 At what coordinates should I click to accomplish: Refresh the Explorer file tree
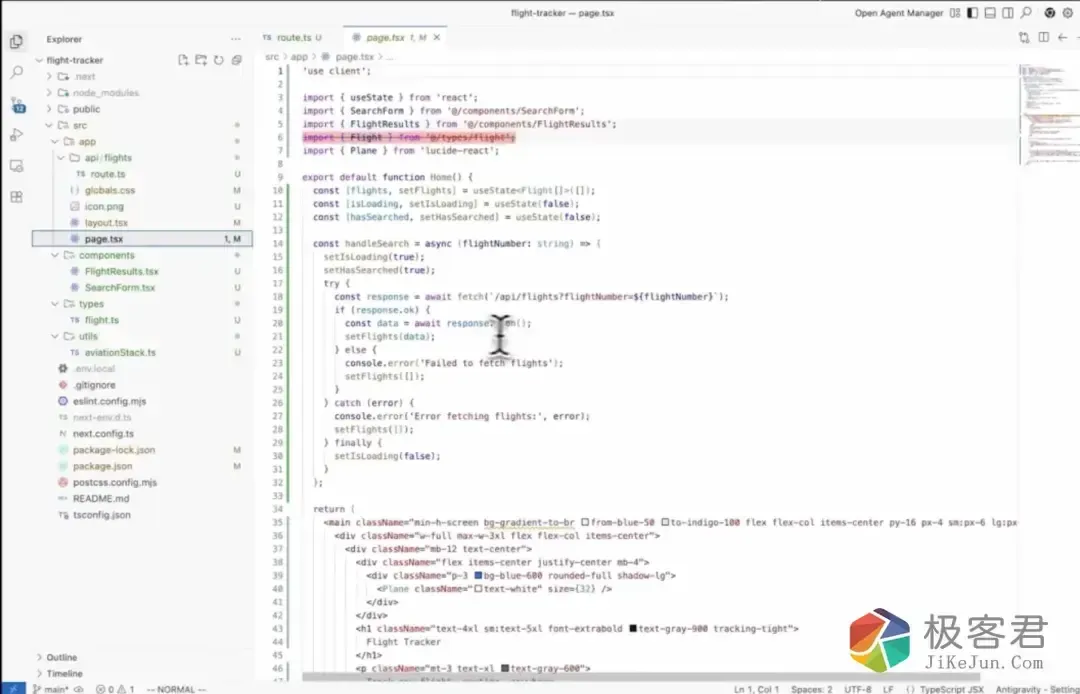[218, 60]
